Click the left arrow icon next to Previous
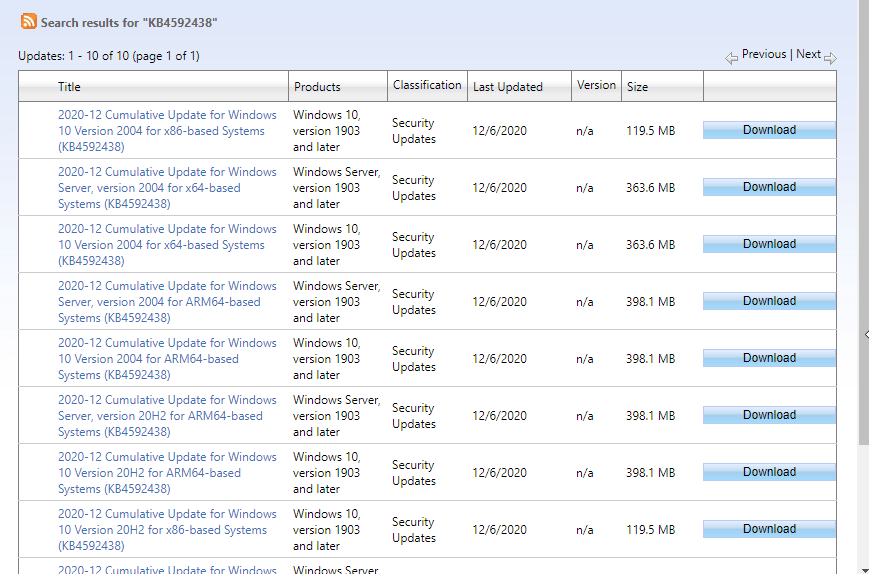Image resolution: width=869 pixels, height=574 pixels. pos(731,58)
